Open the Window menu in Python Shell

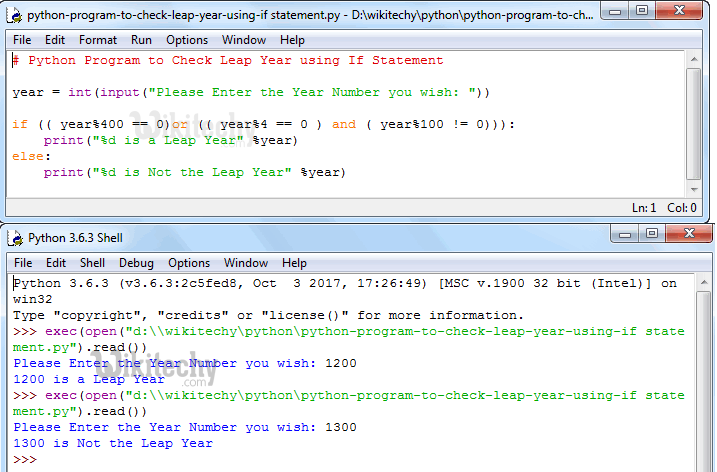(x=245, y=263)
